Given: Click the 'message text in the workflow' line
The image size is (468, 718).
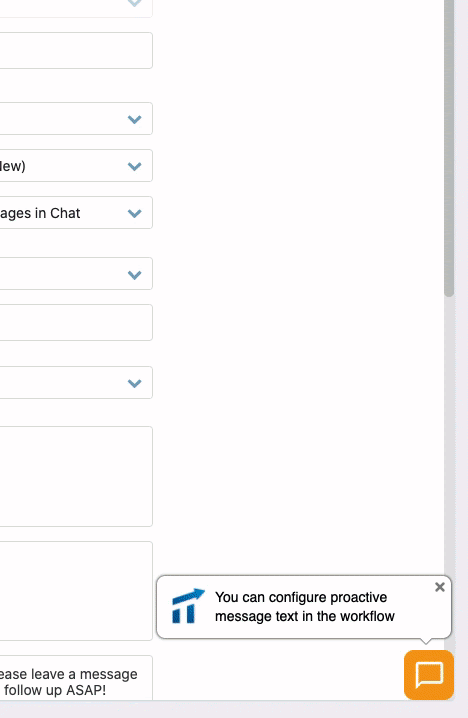Looking at the screenshot, I should (305, 616).
